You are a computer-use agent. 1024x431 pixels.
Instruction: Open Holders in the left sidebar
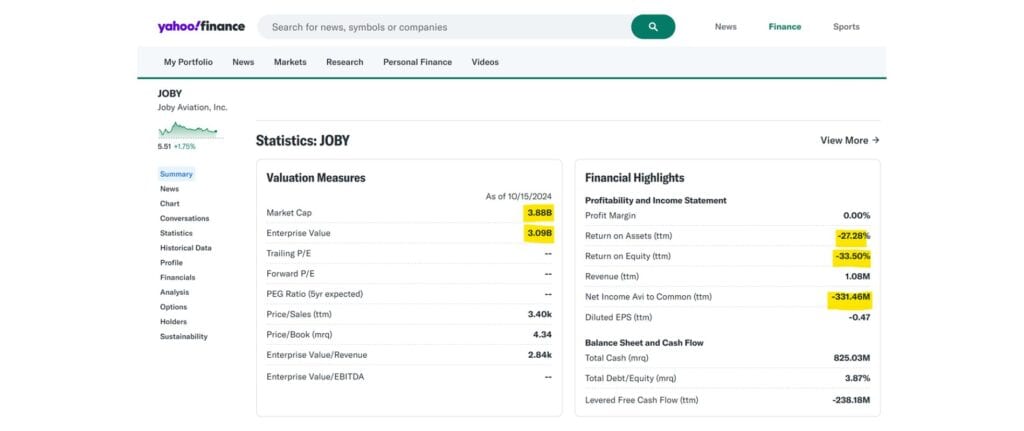173,322
